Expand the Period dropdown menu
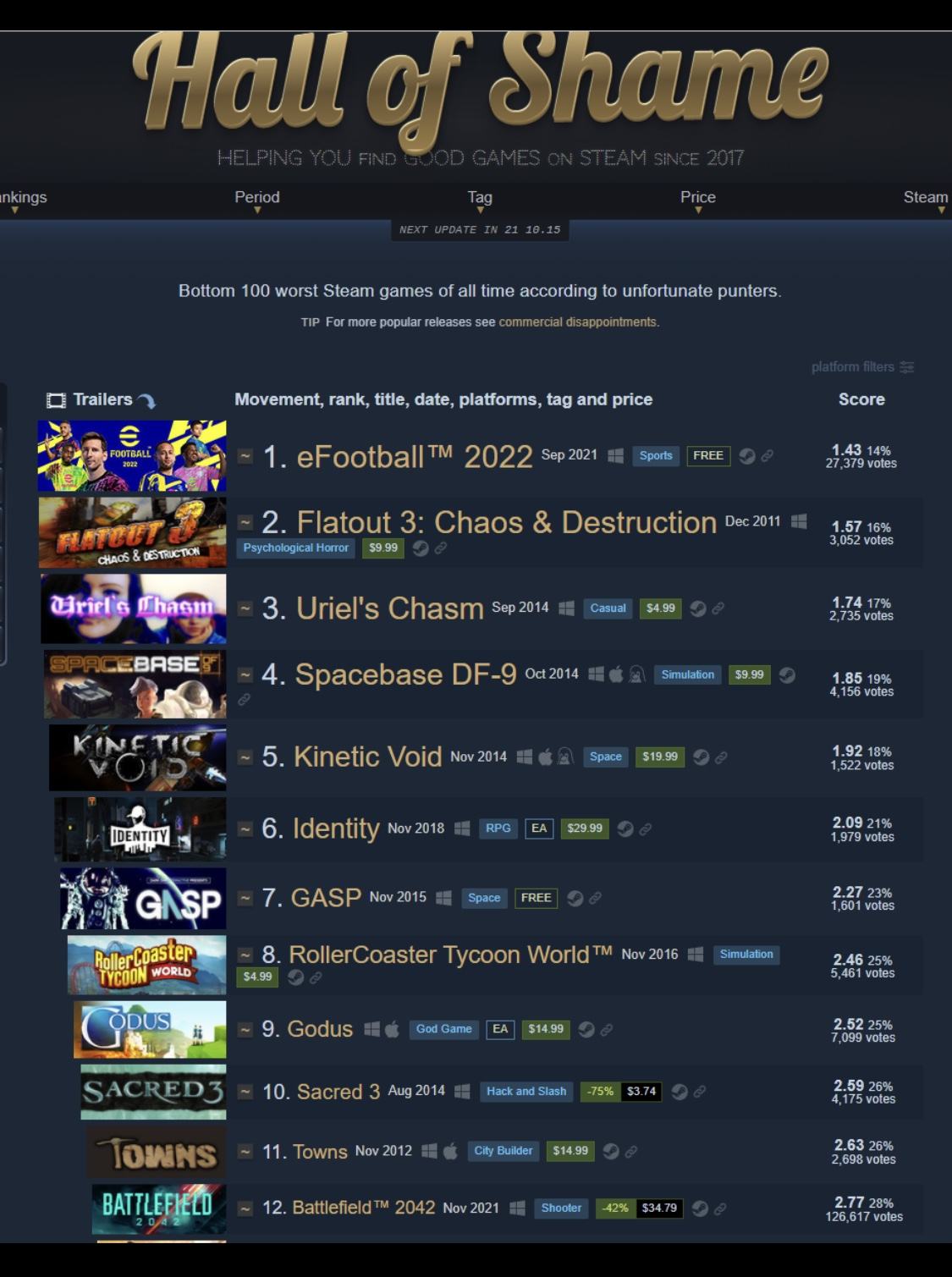Viewport: 952px width, 1277px height. click(256, 201)
